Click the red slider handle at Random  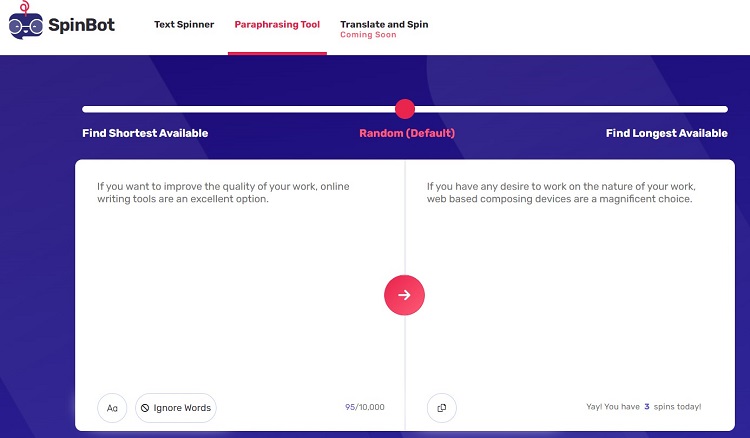point(405,109)
